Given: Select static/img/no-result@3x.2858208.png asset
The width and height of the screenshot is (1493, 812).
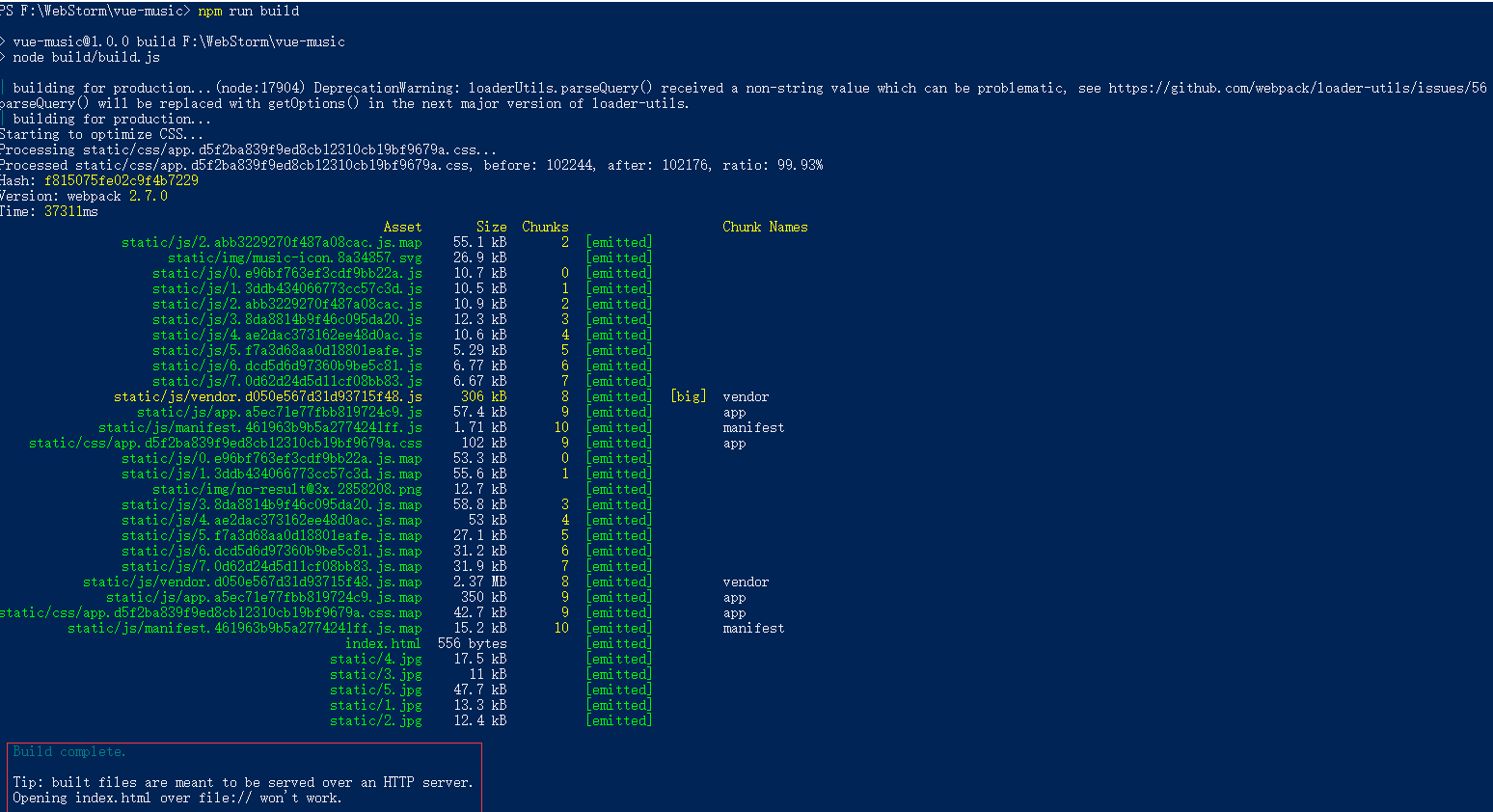Looking at the screenshot, I should [x=287, y=489].
